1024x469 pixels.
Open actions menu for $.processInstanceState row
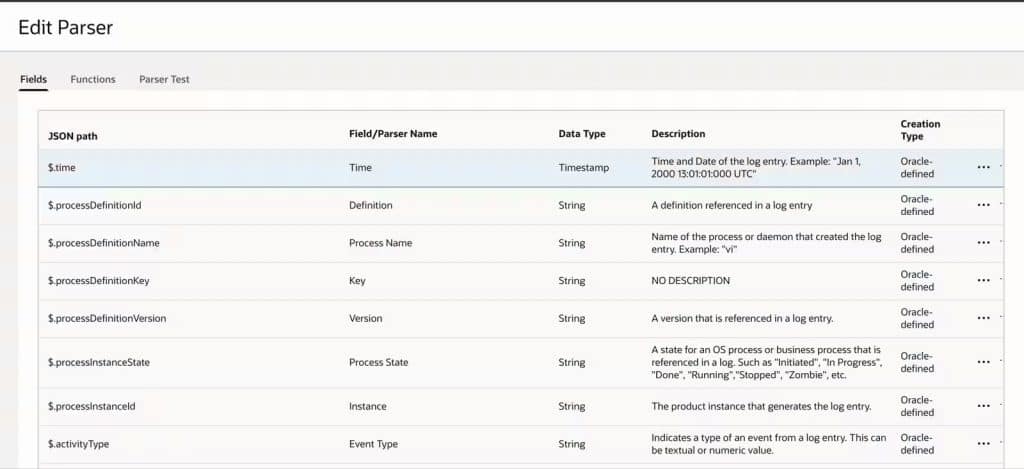[984, 362]
